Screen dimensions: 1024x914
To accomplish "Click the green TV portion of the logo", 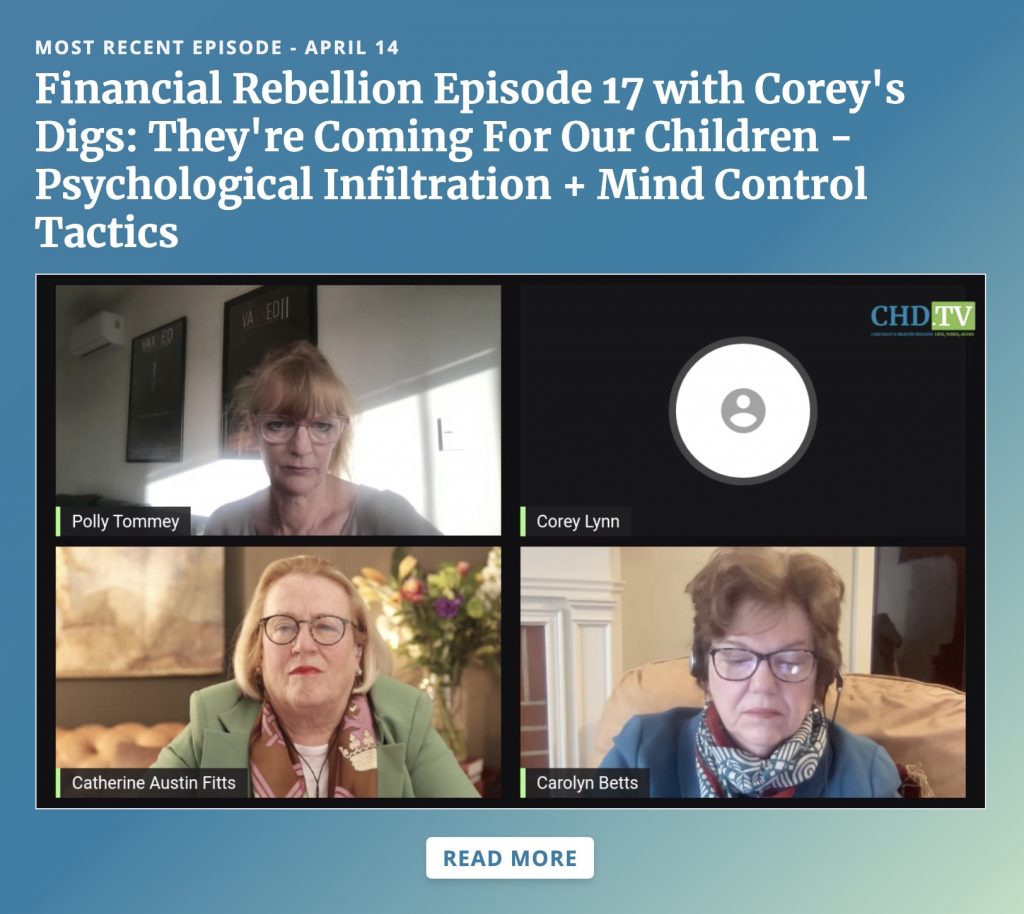I will click(953, 316).
